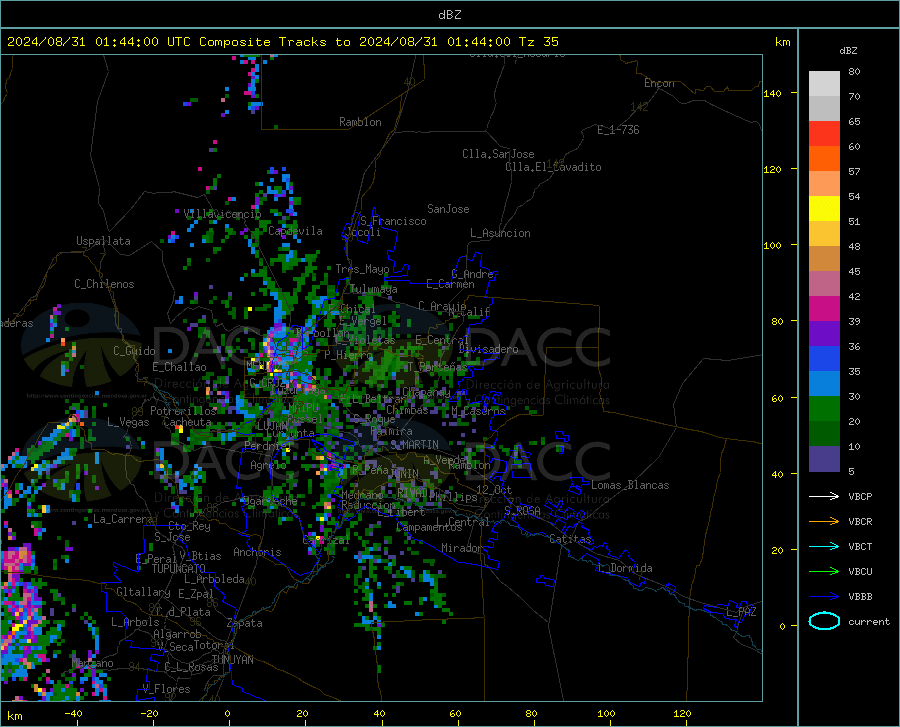Click the 'km' label at top right
This screenshot has width=900, height=727.
click(782, 42)
